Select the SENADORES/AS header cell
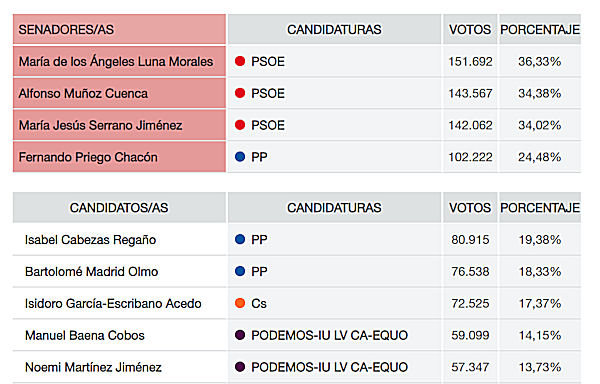600x384 pixels. point(119,29)
